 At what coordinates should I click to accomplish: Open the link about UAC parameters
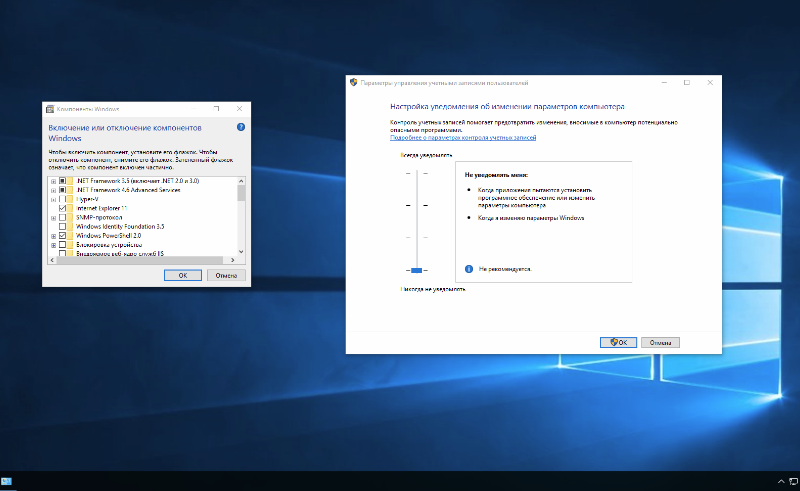point(463,137)
